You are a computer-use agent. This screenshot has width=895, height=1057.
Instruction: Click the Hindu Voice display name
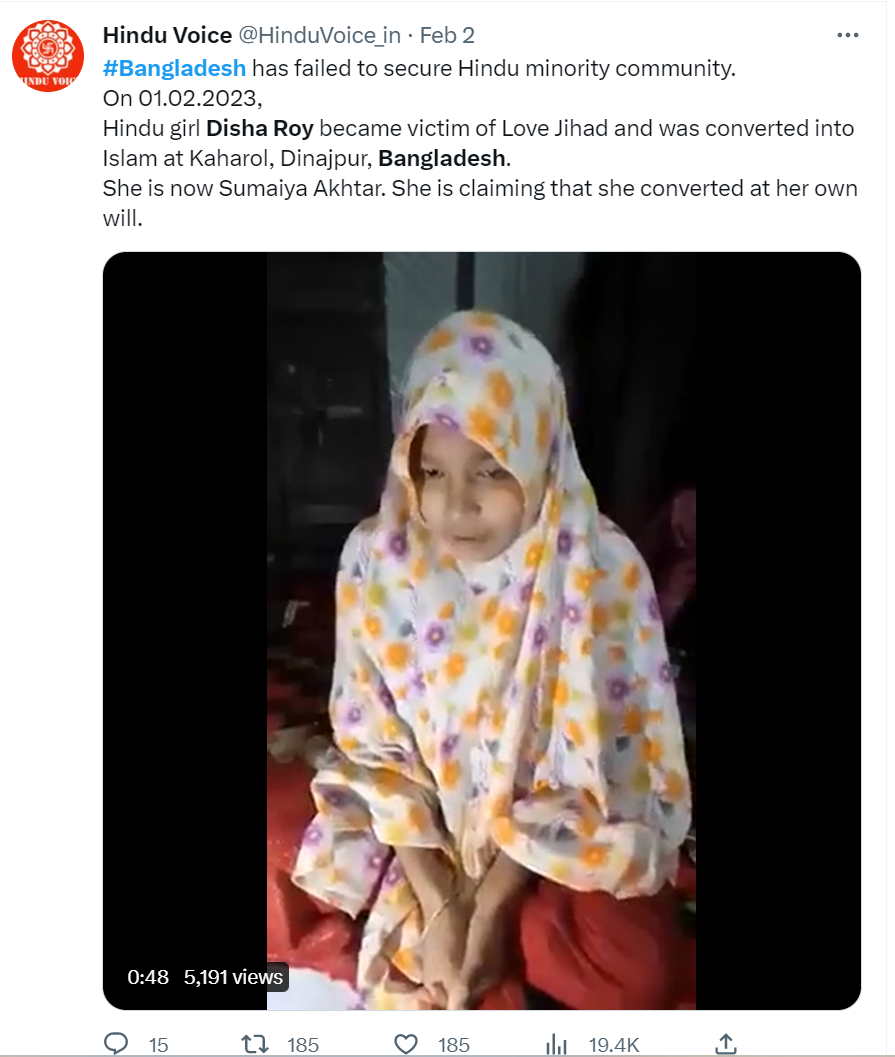pyautogui.click(x=167, y=36)
